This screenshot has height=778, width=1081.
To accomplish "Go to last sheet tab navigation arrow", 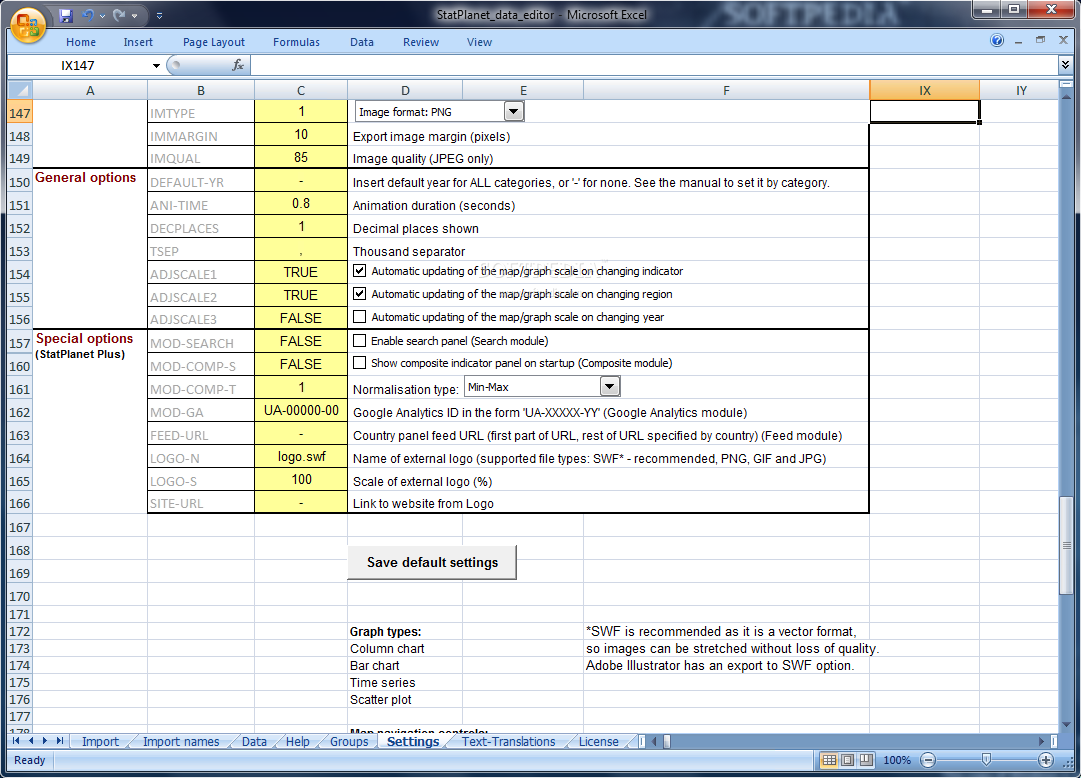I will [x=60, y=741].
